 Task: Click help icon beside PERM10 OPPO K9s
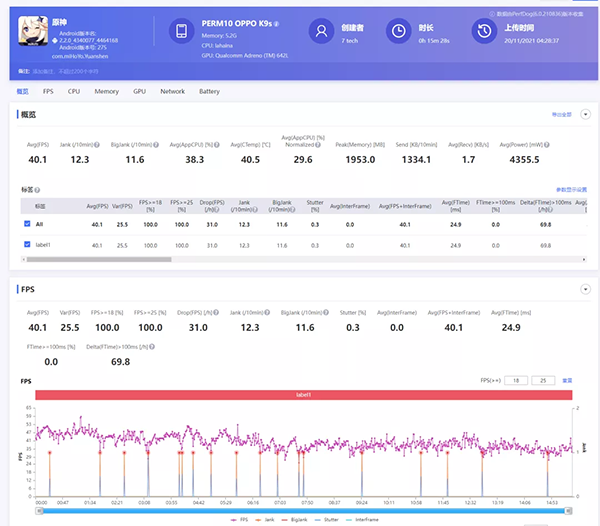278,23
